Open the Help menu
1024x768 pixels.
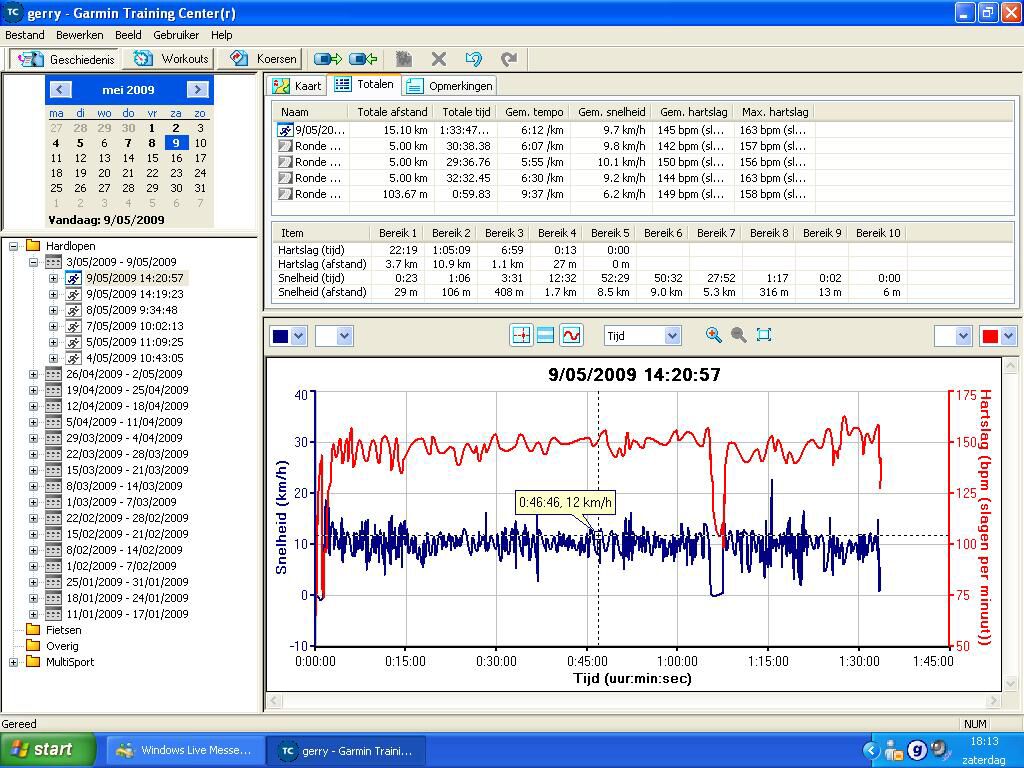221,35
